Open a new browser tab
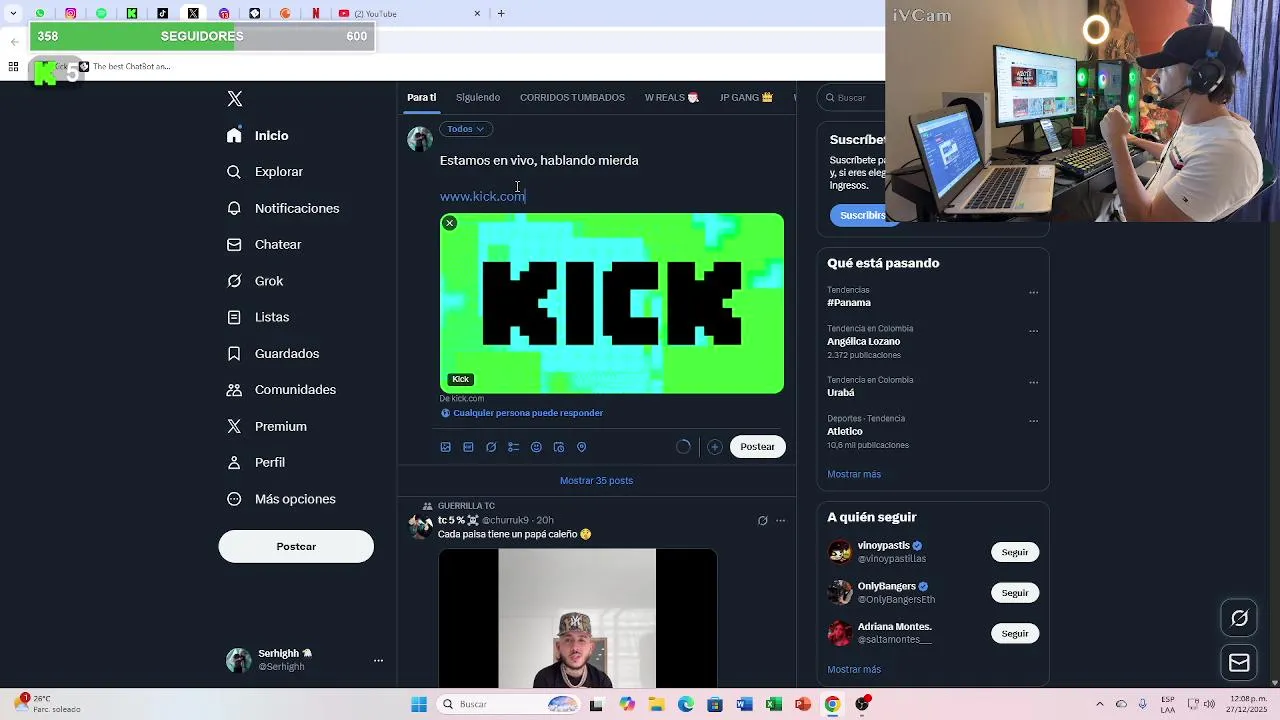Image resolution: width=1280 pixels, height=720 pixels. pyautogui.click(x=501, y=13)
